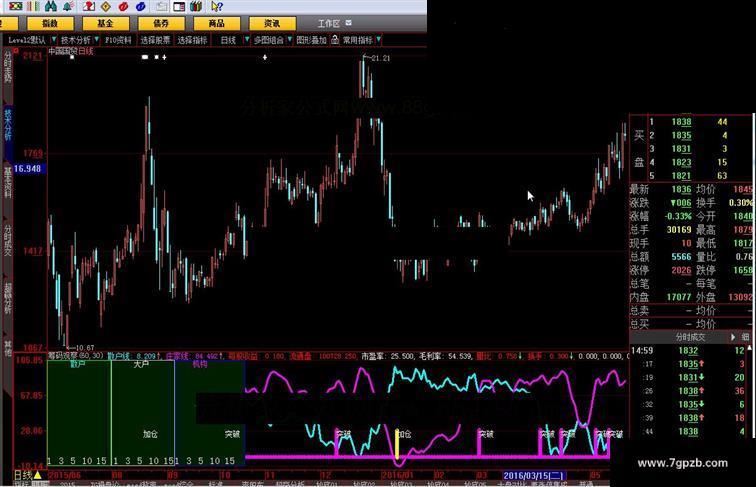The width and height of the screenshot is (756, 487).
Task: Click the 大户 box in indicator panel
Action: (143, 413)
